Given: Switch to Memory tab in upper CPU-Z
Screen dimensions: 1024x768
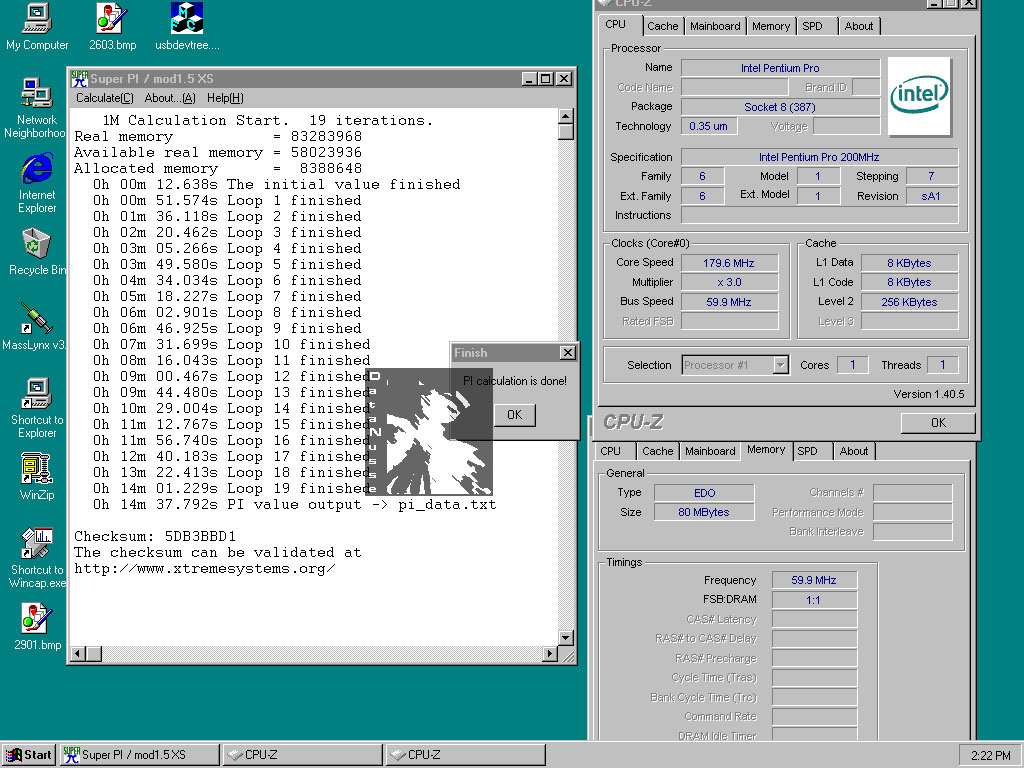Looking at the screenshot, I should click(x=771, y=26).
